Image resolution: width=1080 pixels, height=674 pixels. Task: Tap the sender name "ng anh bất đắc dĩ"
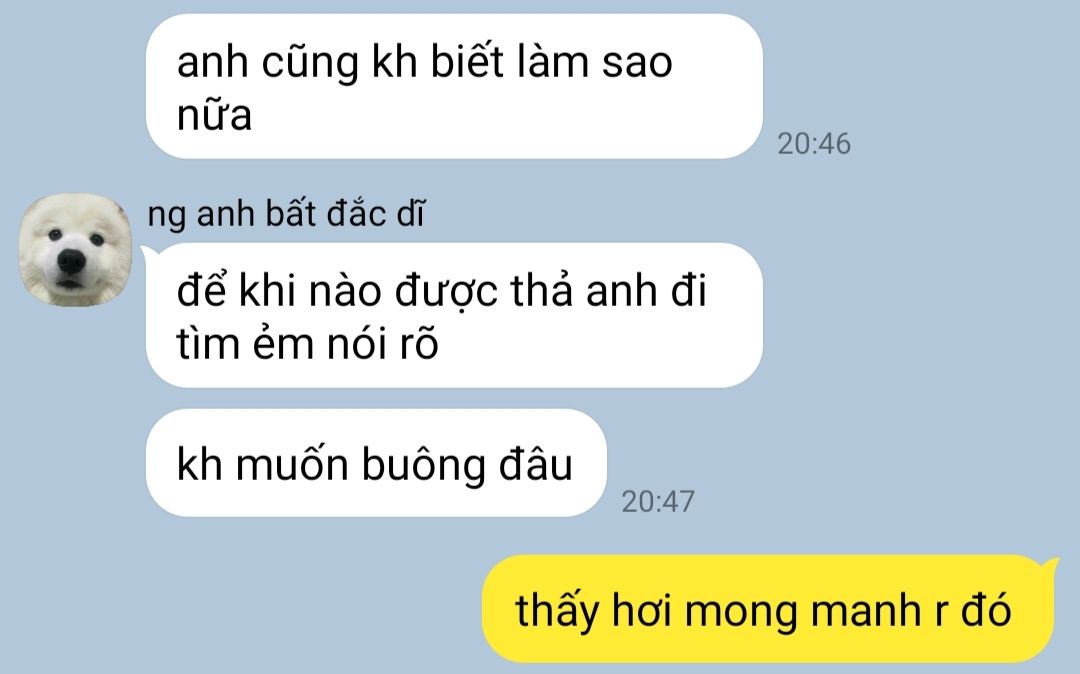coord(286,213)
